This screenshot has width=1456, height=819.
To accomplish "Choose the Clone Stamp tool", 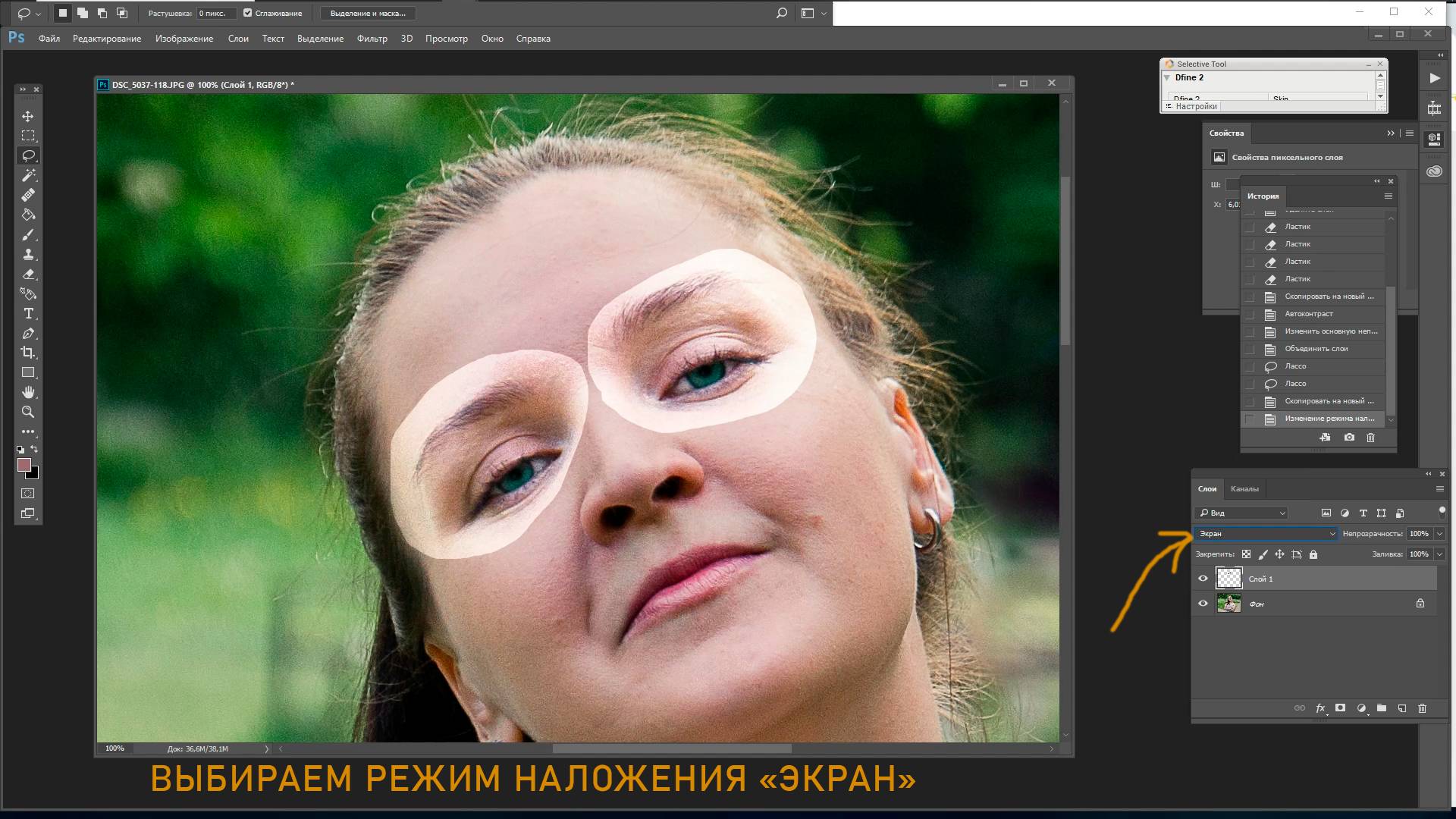I will point(29,256).
